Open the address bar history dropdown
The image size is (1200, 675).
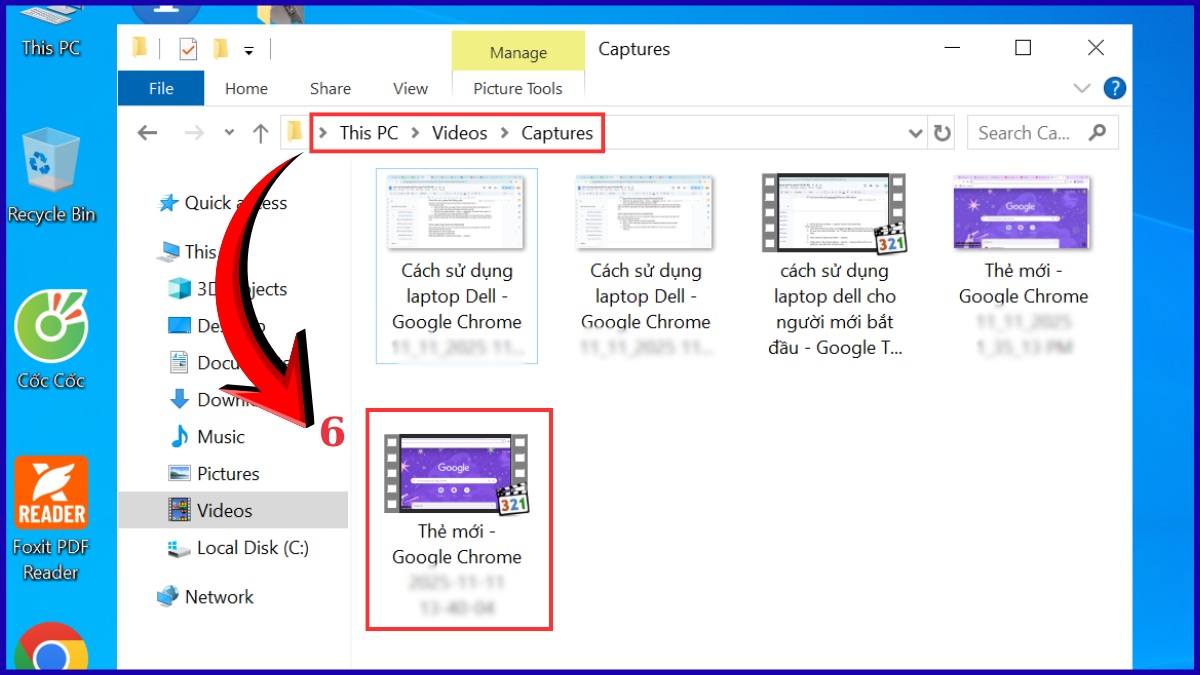pyautogui.click(x=915, y=133)
